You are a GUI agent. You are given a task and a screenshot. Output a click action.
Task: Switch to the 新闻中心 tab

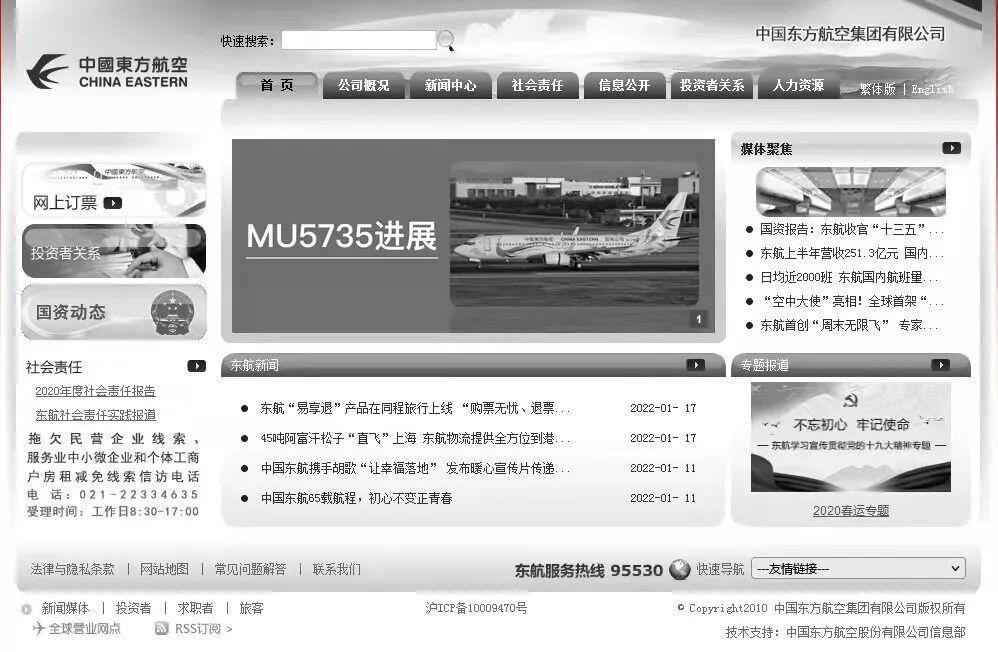pos(451,85)
